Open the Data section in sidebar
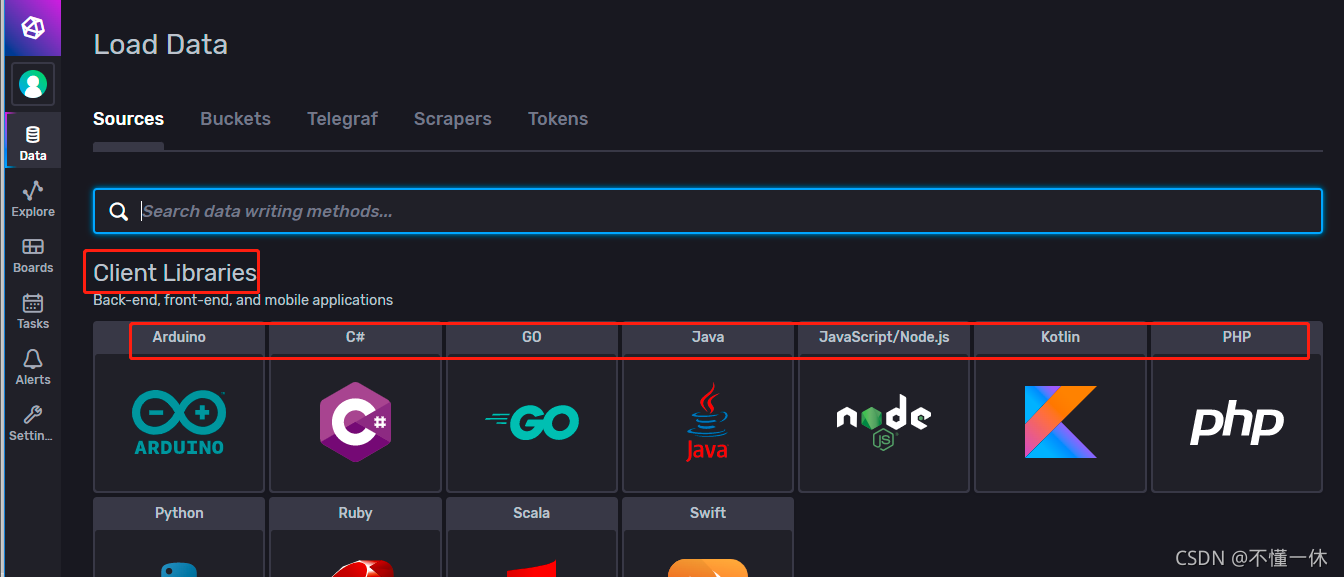This screenshot has height=577, width=1344. (x=33, y=141)
